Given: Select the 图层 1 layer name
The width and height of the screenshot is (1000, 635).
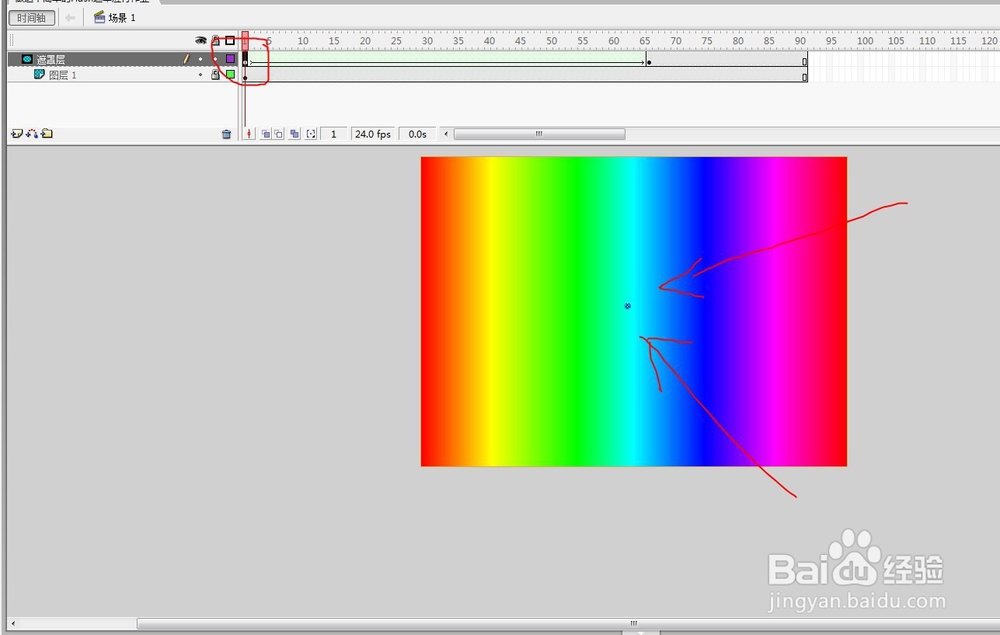Looking at the screenshot, I should (x=62, y=75).
